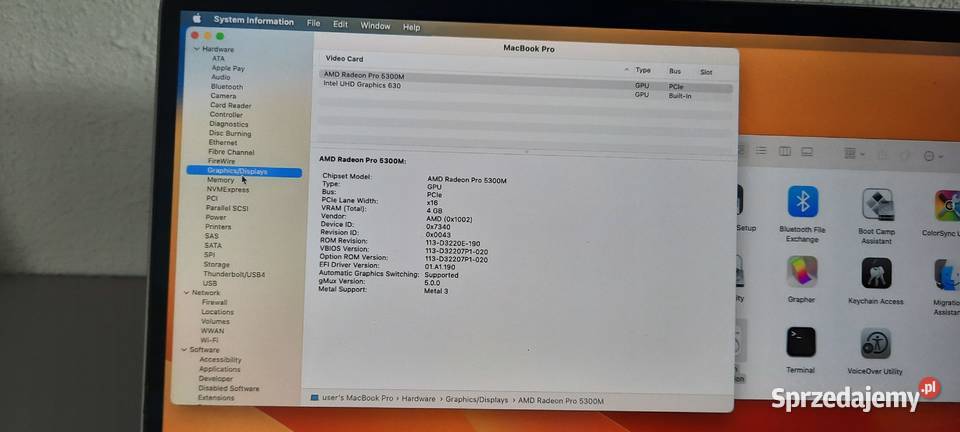The image size is (960, 432).
Task: Select PCI in the sidebar
Action: tap(212, 199)
